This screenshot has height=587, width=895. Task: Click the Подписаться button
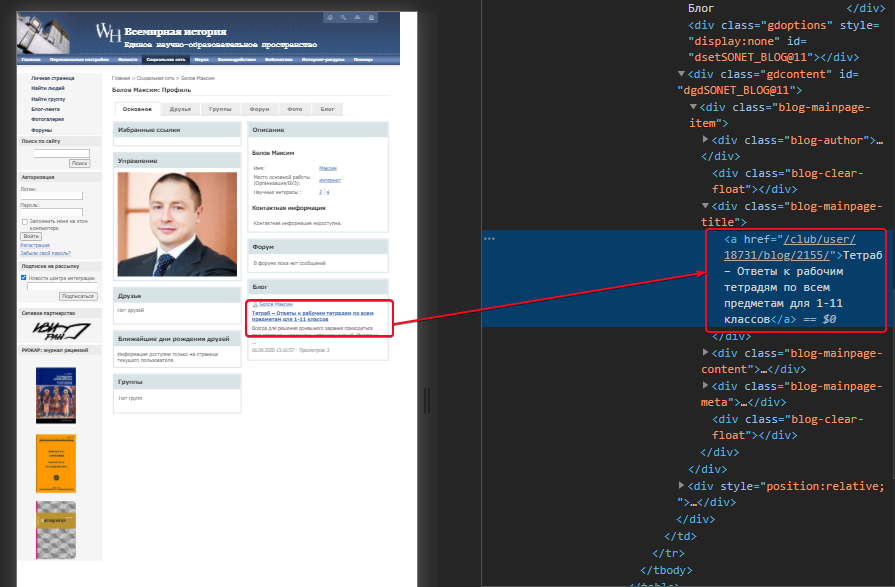coord(78,296)
